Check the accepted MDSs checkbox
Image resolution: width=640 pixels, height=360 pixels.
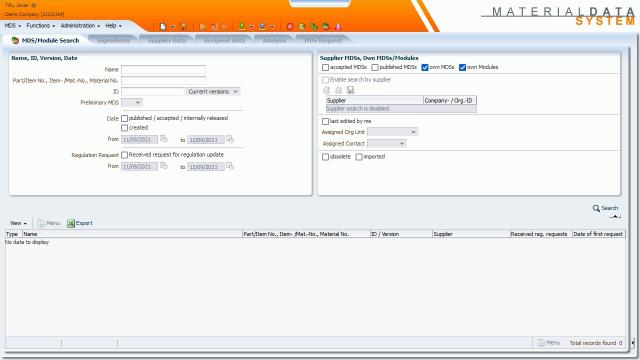click(x=325, y=67)
